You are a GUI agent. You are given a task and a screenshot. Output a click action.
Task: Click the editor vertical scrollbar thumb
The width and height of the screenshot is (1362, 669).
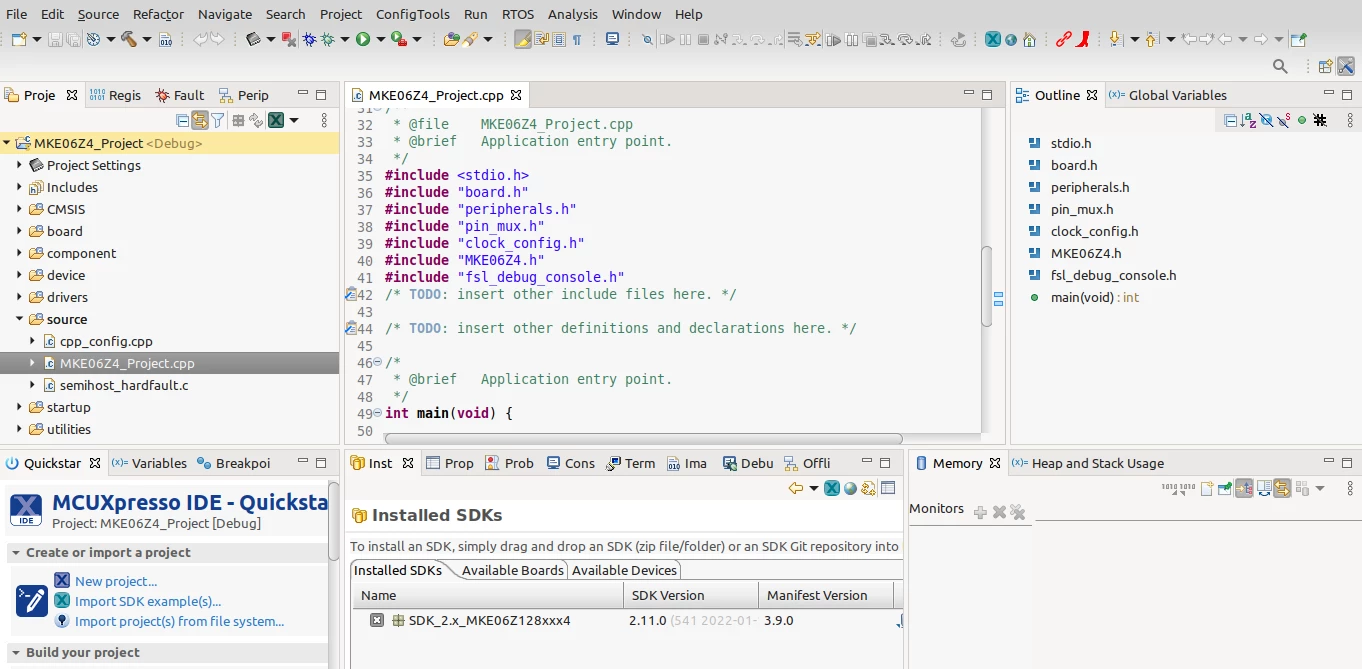987,286
